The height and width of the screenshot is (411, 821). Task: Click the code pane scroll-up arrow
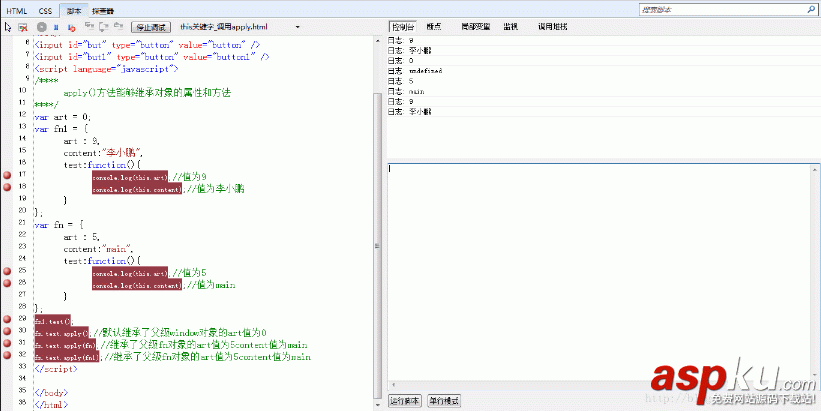[x=378, y=40]
